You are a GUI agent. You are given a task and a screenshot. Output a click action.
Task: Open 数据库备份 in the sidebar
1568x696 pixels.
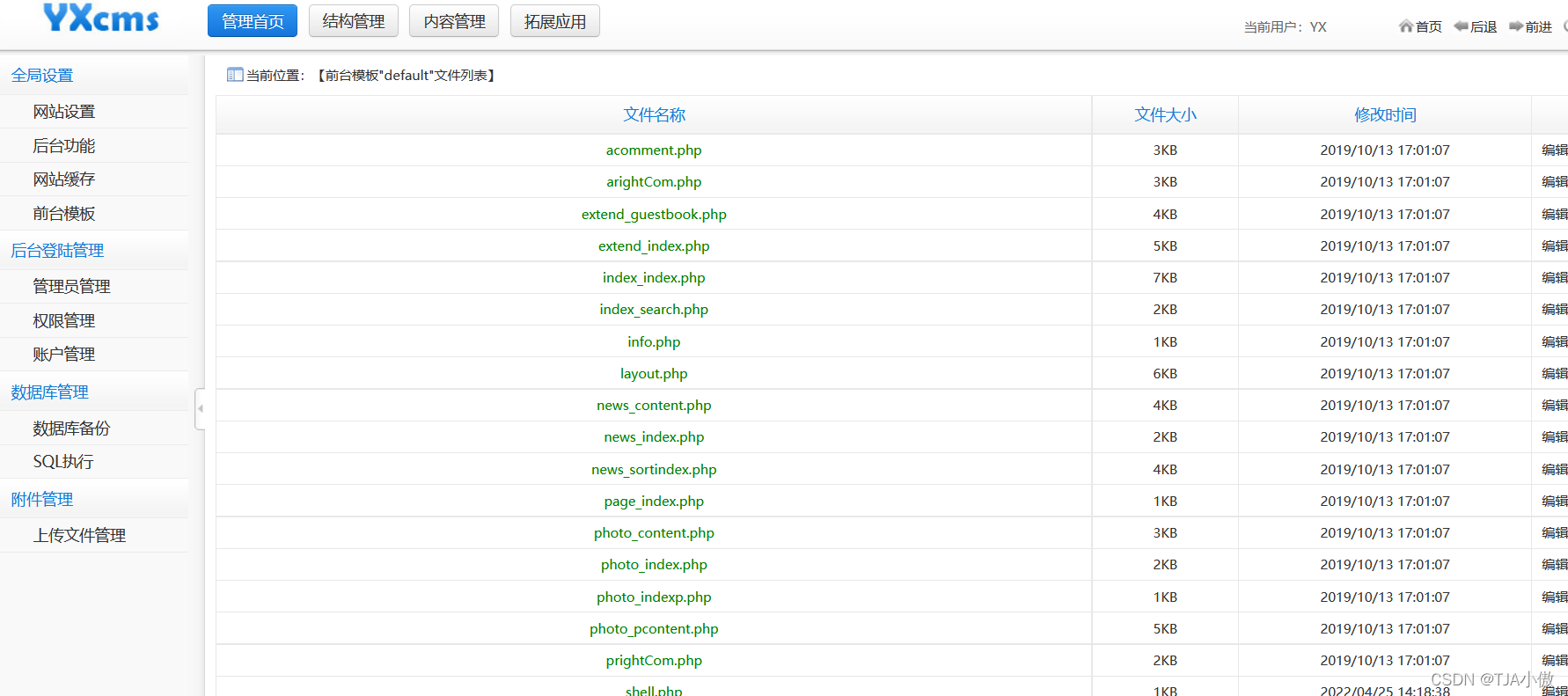coord(71,429)
